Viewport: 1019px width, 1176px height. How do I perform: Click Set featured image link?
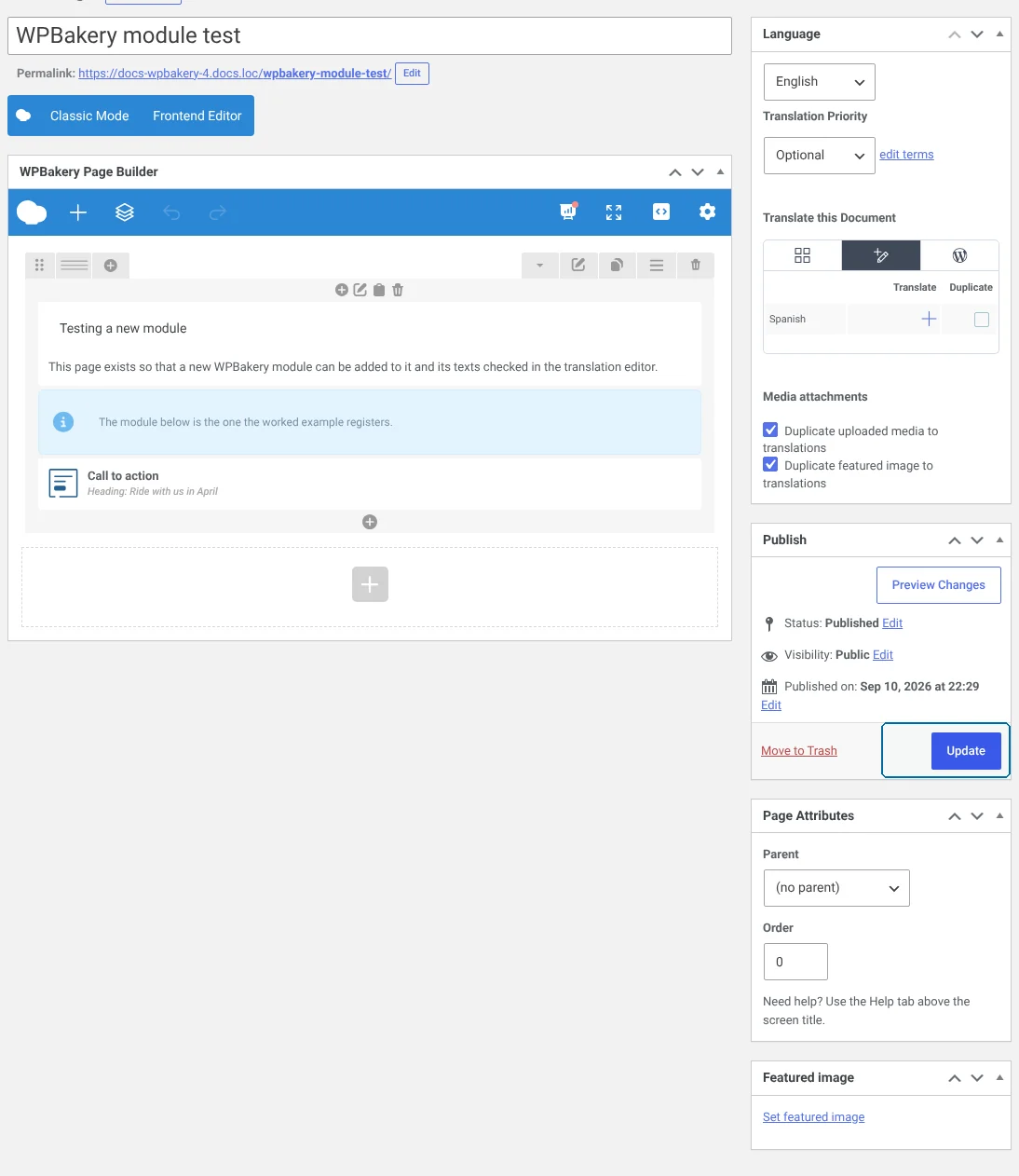coord(813,1117)
